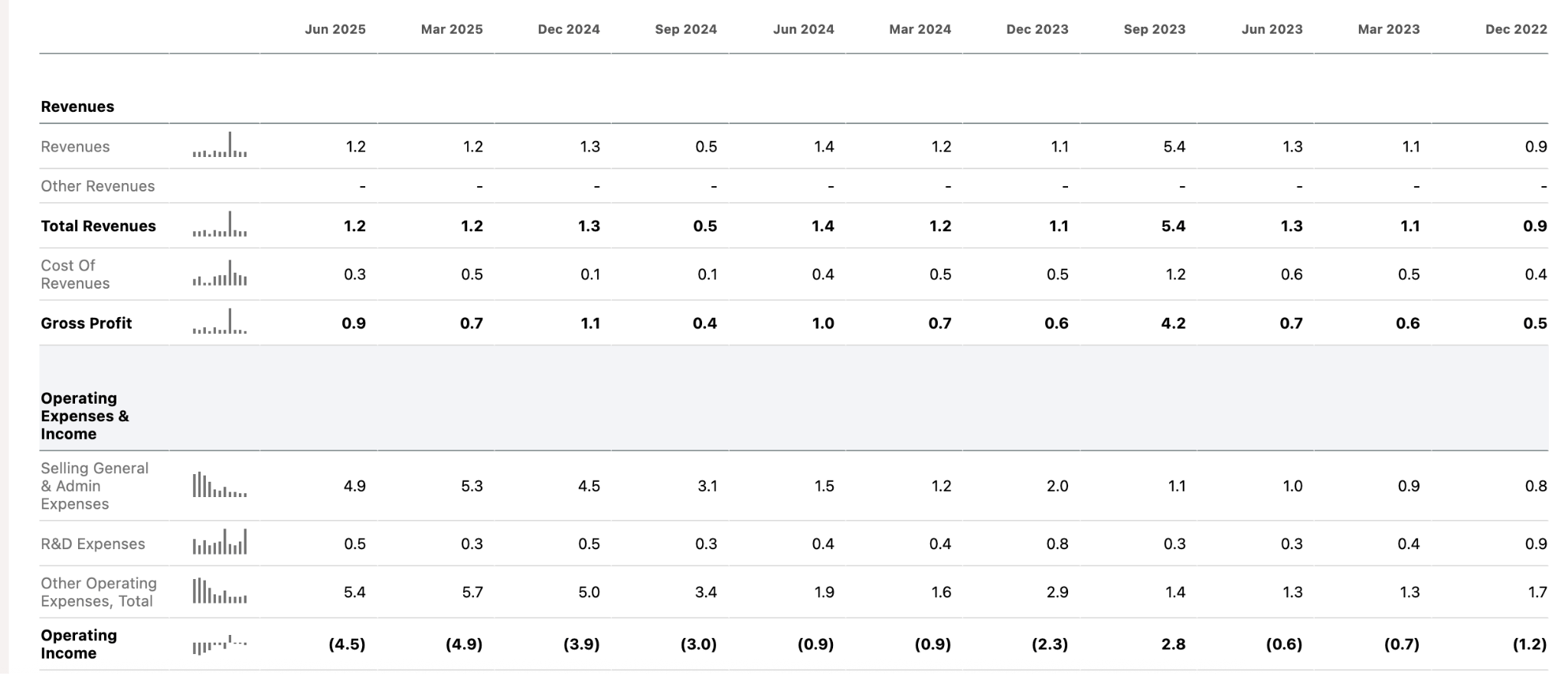Click the Operating Expenses & Income section heading

point(84,416)
